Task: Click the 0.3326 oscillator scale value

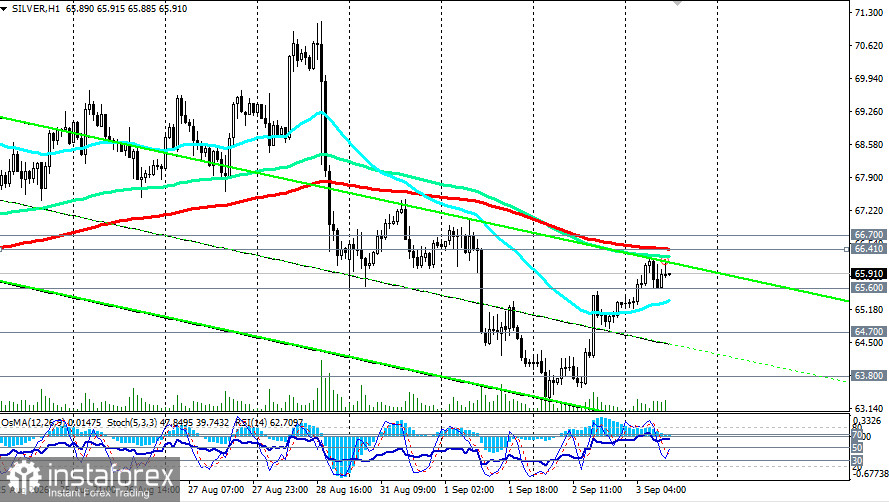Action: (867, 421)
